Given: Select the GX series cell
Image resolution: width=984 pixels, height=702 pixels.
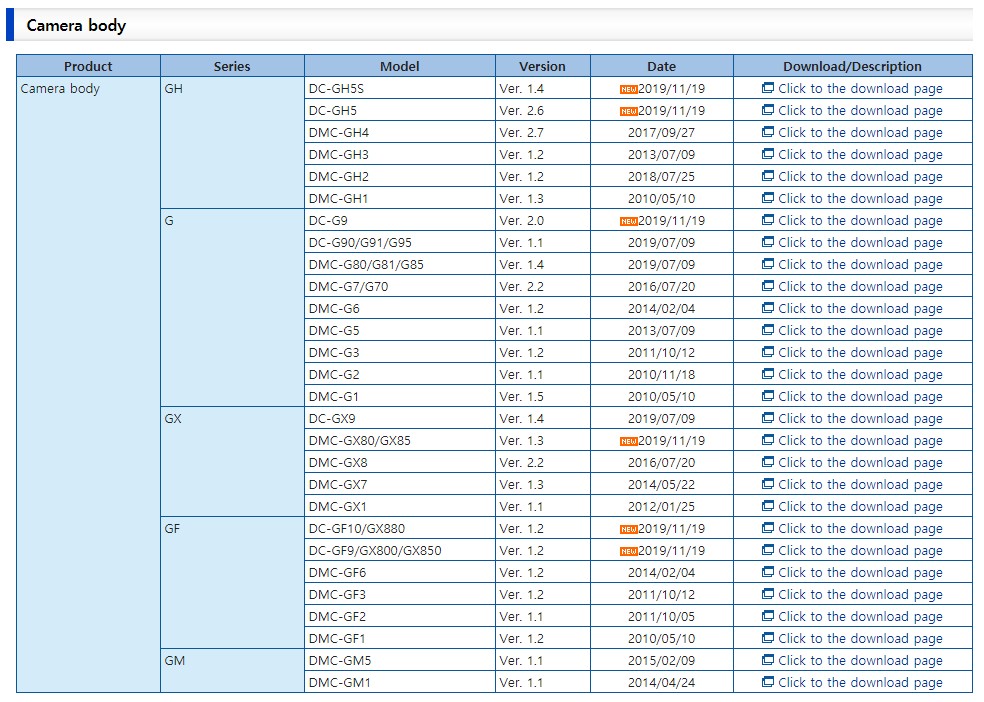Looking at the screenshot, I should point(232,462).
